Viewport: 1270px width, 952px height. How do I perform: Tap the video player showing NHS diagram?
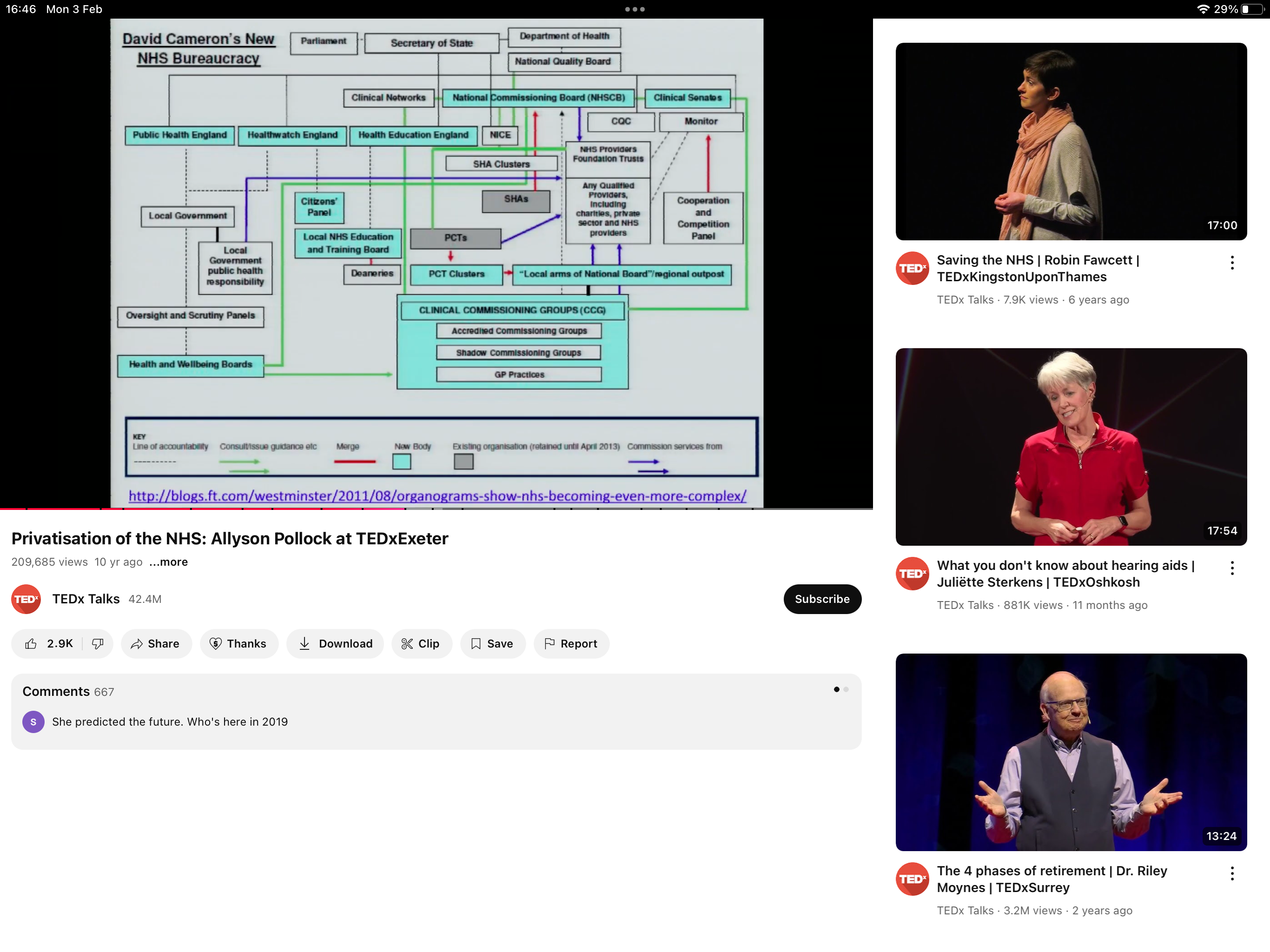[x=437, y=263]
